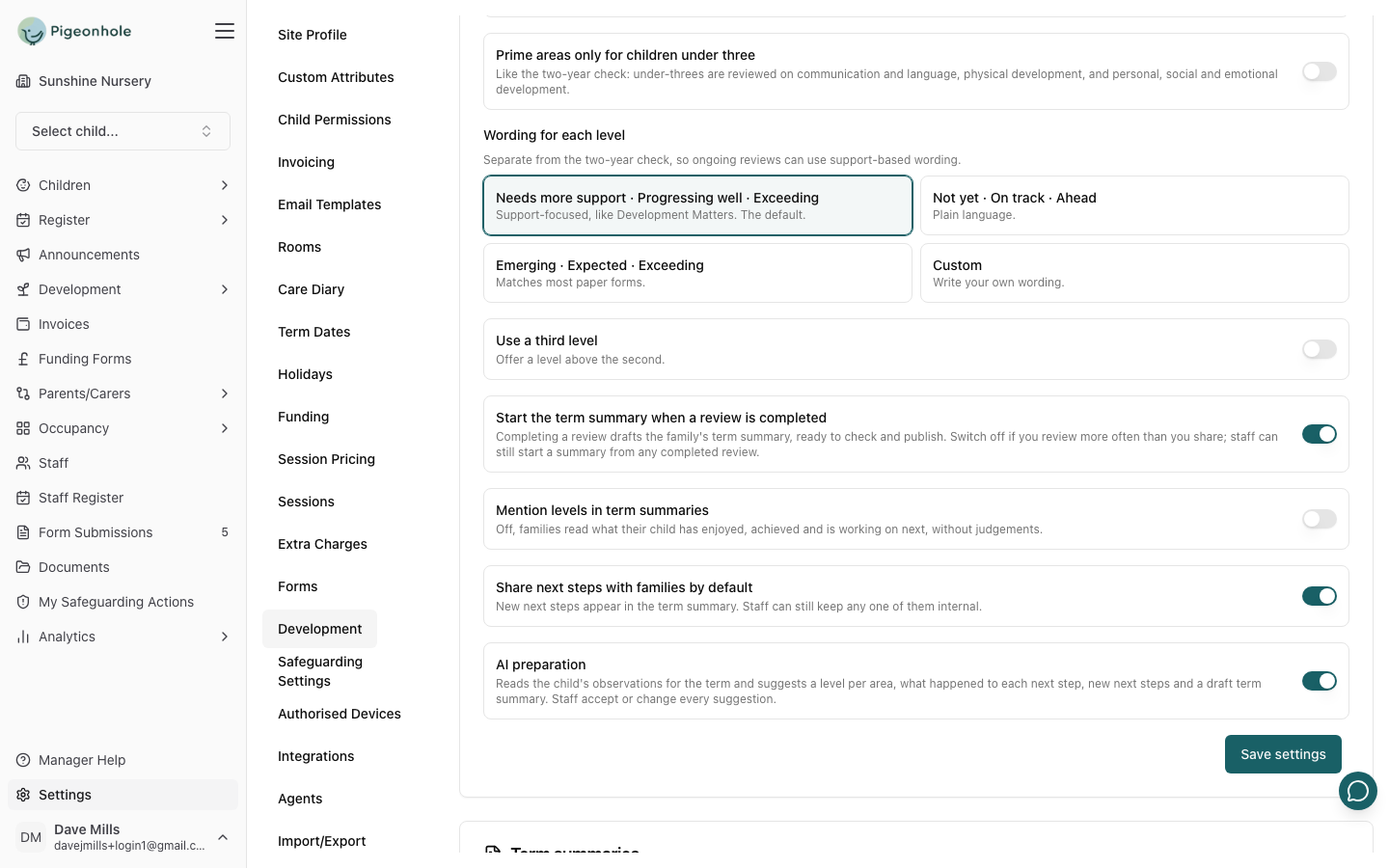Click the Children sidebar icon
The width and height of the screenshot is (1389, 868).
point(23,185)
